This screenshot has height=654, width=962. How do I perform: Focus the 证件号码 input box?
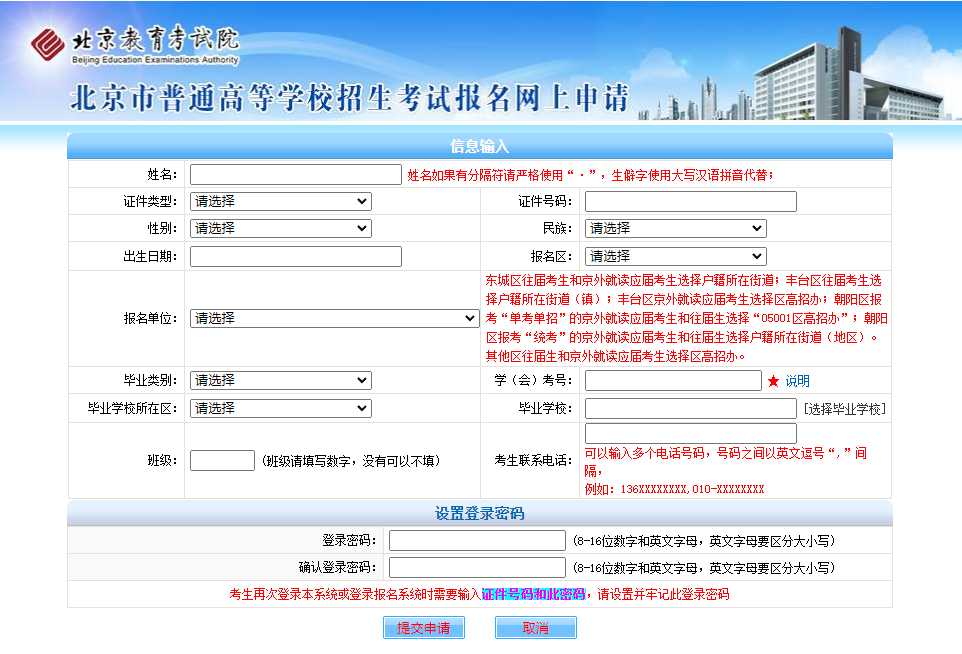point(690,201)
